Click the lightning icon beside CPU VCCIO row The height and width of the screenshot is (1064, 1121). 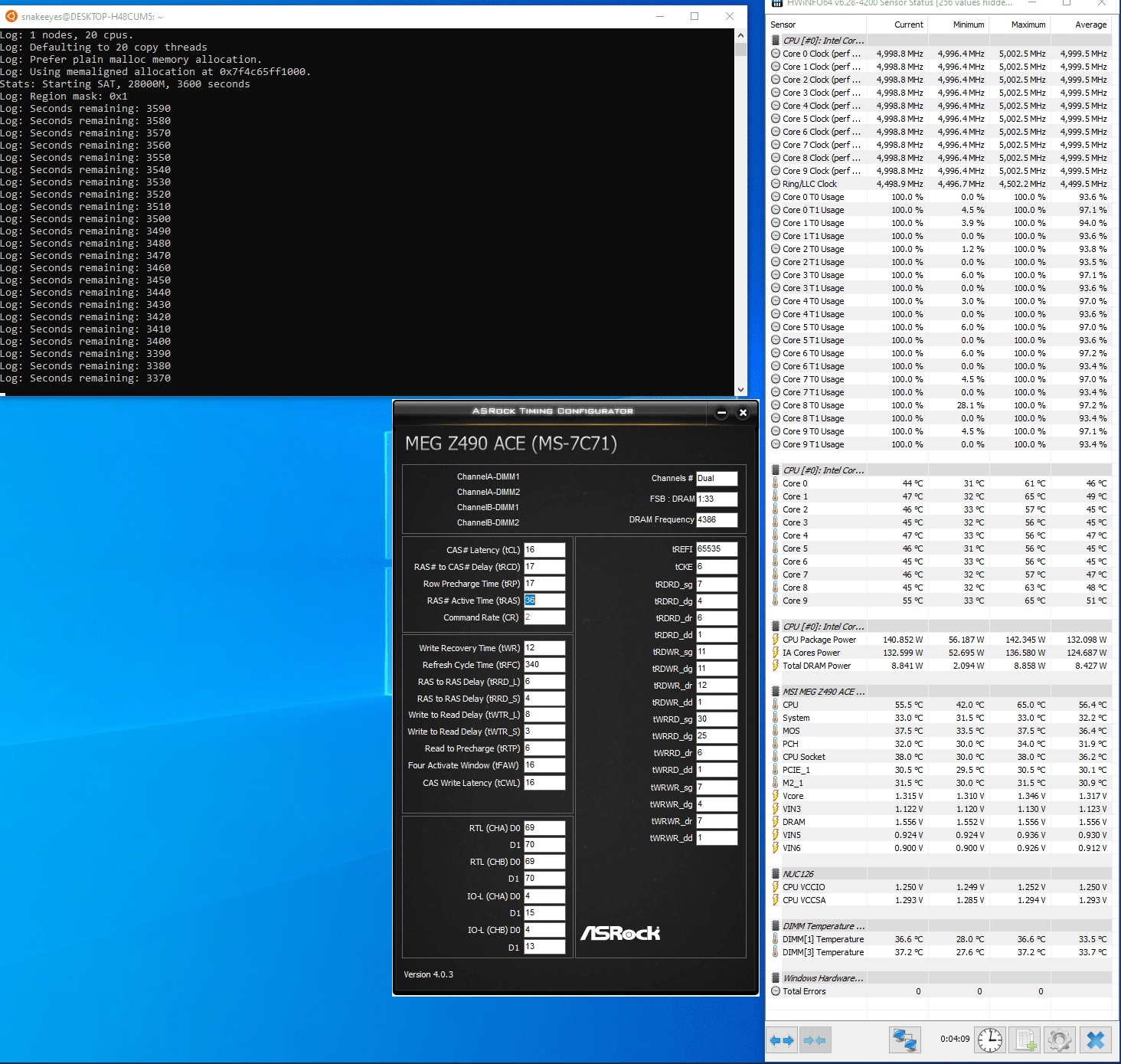pyautogui.click(x=776, y=887)
